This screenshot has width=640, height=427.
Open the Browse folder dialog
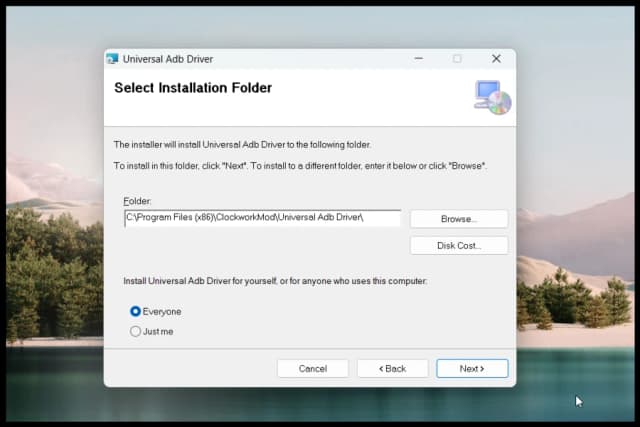point(459,219)
